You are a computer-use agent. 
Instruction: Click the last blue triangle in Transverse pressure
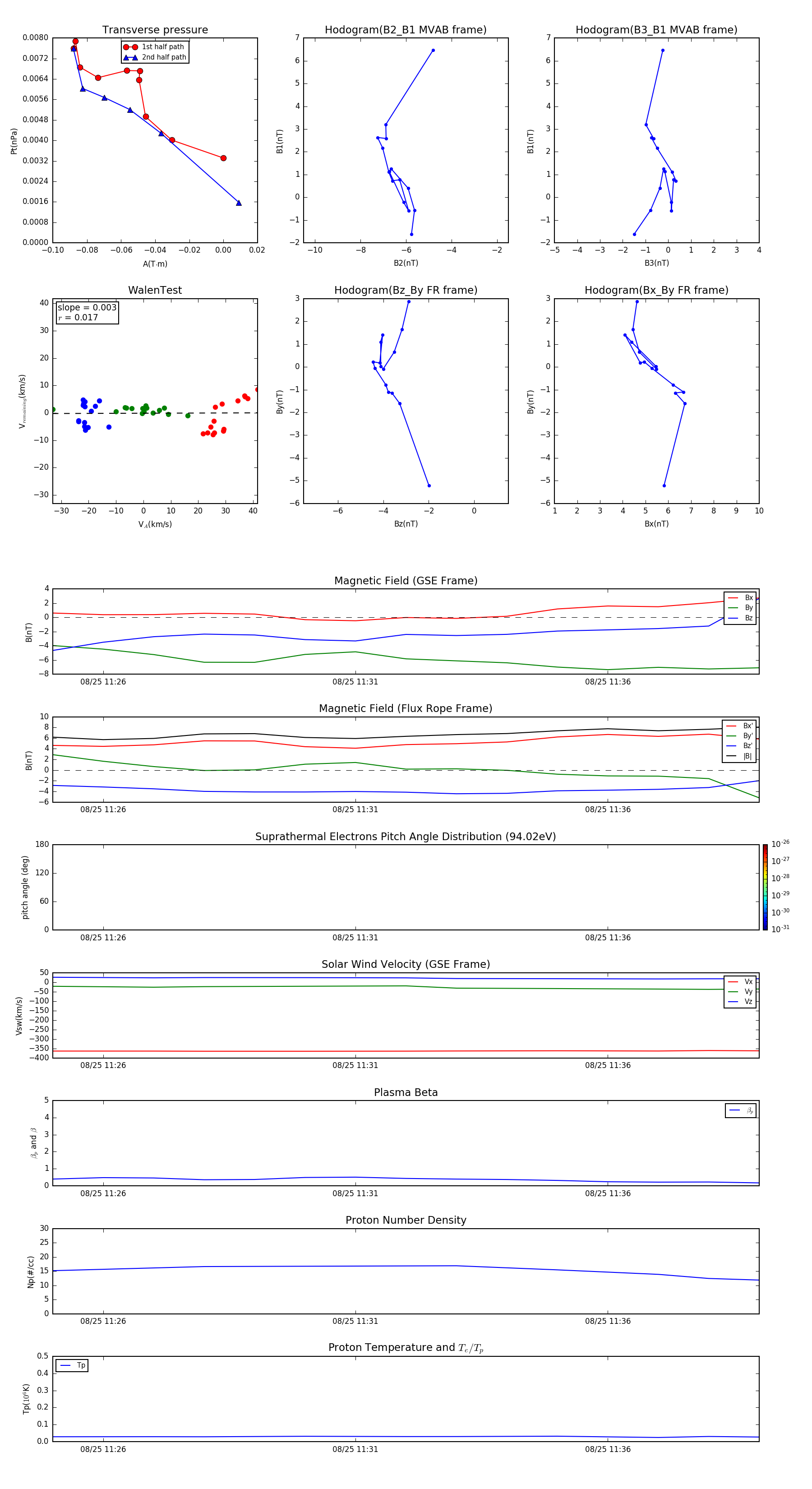click(x=239, y=203)
